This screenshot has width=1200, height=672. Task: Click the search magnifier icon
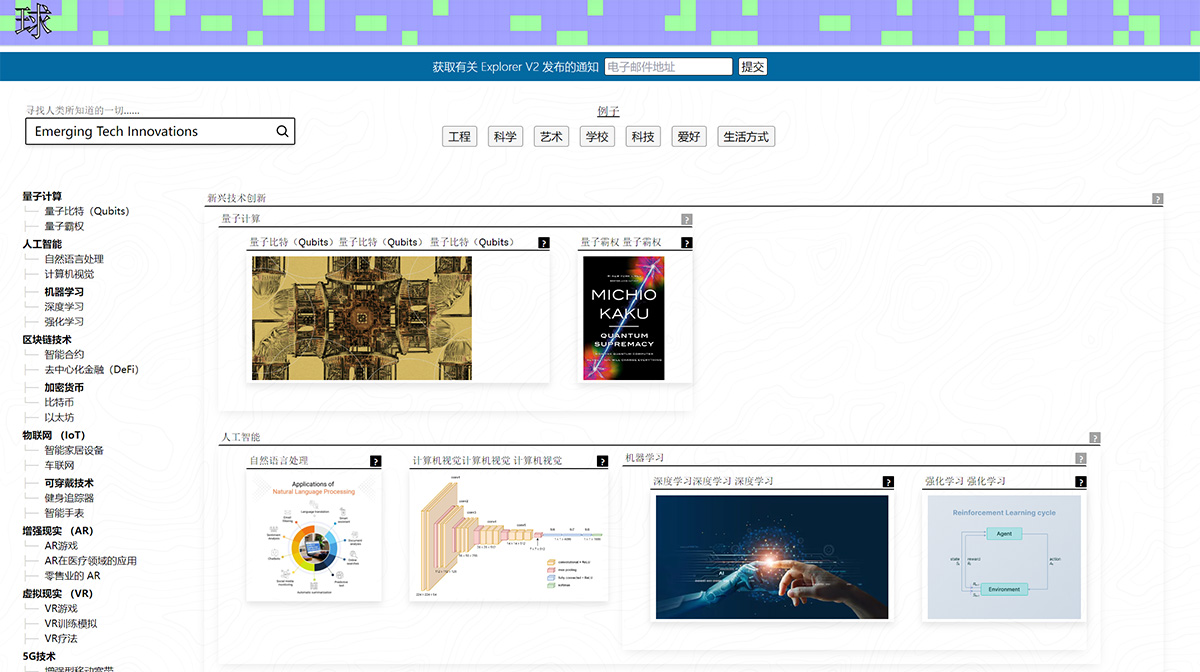(282, 131)
